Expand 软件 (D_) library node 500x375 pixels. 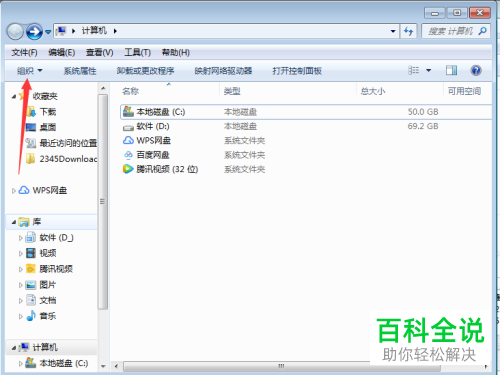click(21, 238)
